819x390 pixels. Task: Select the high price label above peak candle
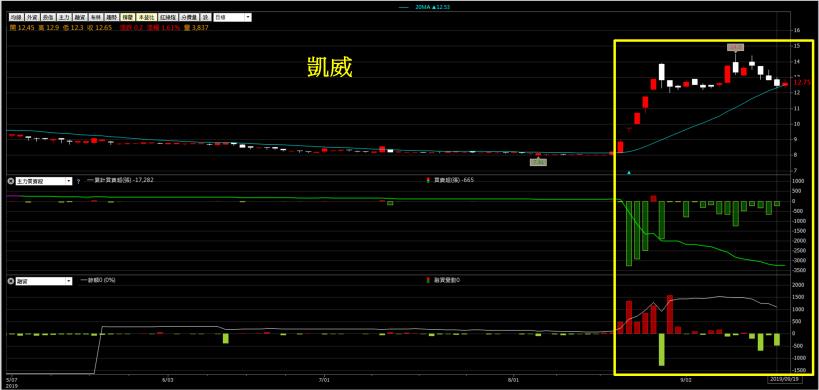(x=735, y=48)
